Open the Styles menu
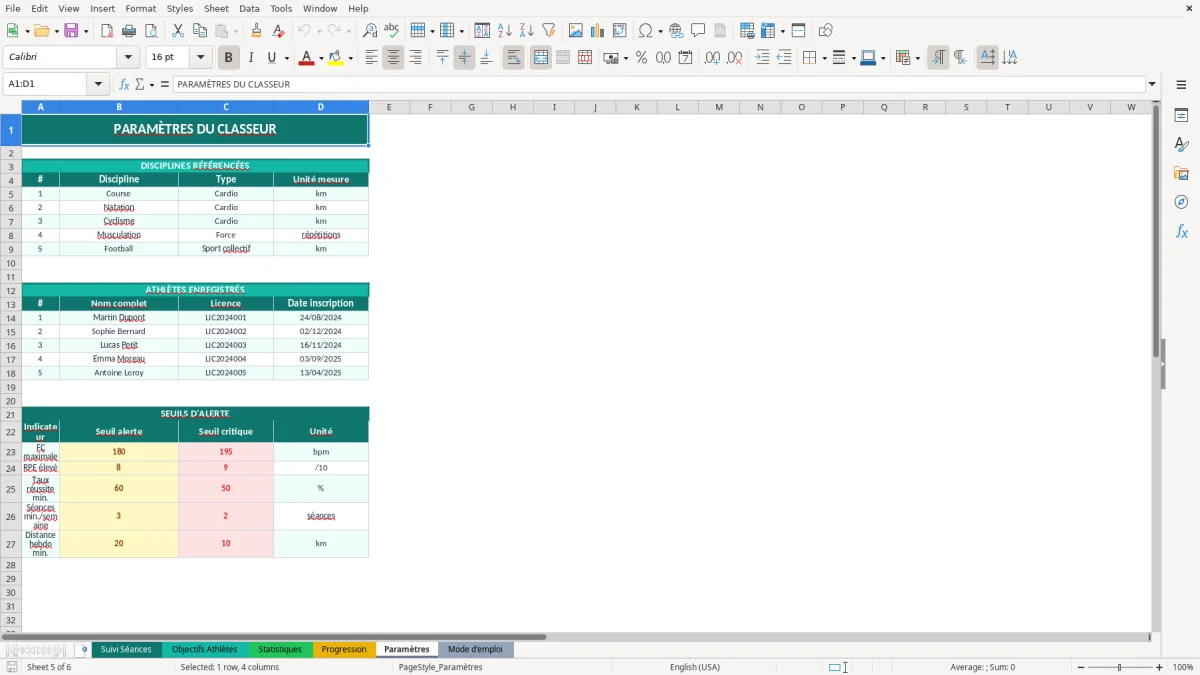The height and width of the screenshot is (675, 1200). coord(180,8)
